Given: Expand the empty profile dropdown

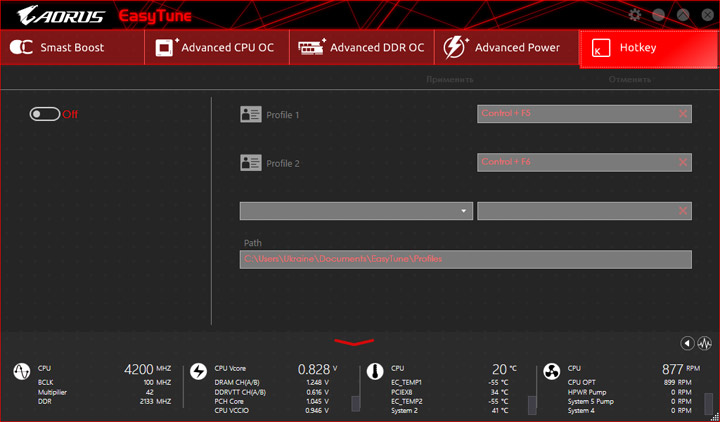Looking at the screenshot, I should point(356,211).
